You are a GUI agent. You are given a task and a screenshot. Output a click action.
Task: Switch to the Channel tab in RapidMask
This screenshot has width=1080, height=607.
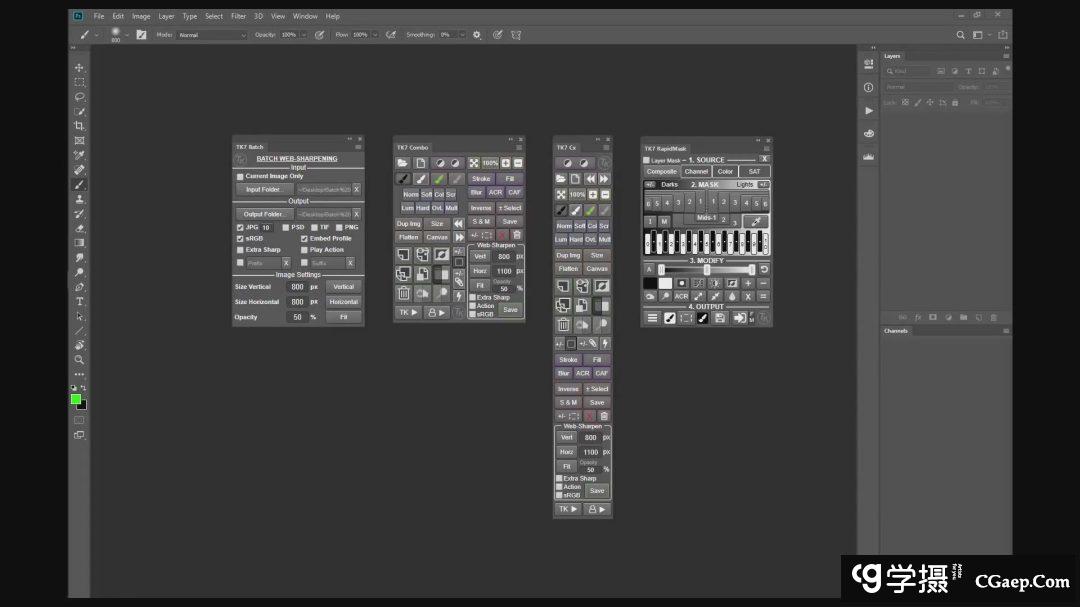point(696,171)
